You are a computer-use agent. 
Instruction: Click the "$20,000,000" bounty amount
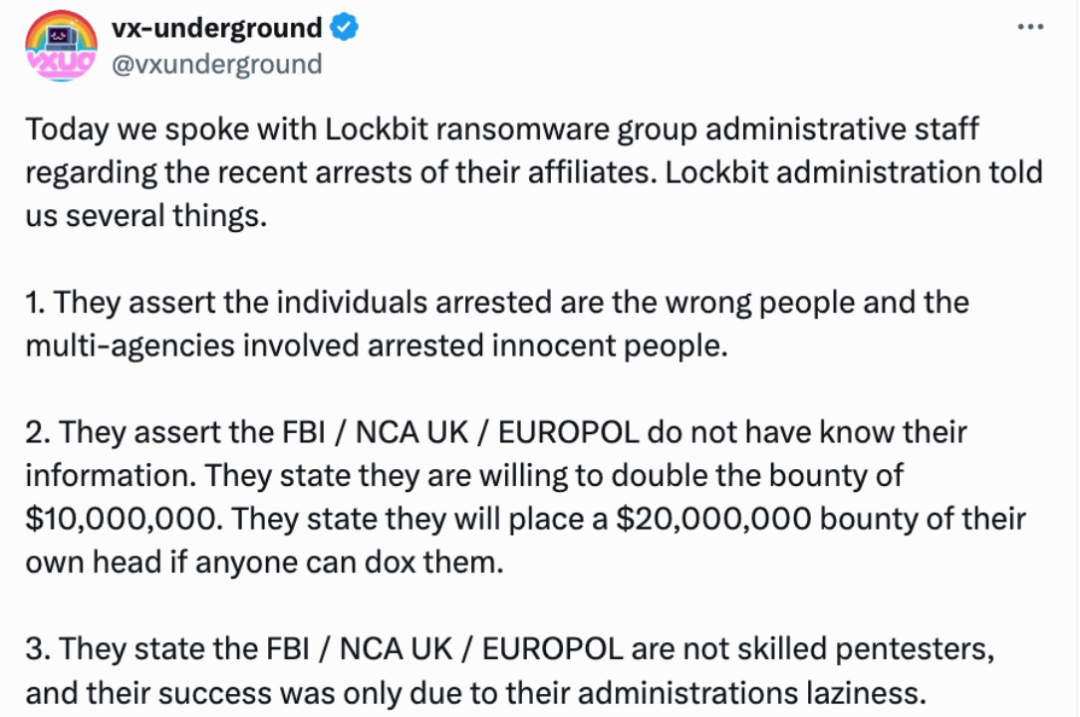click(713, 519)
